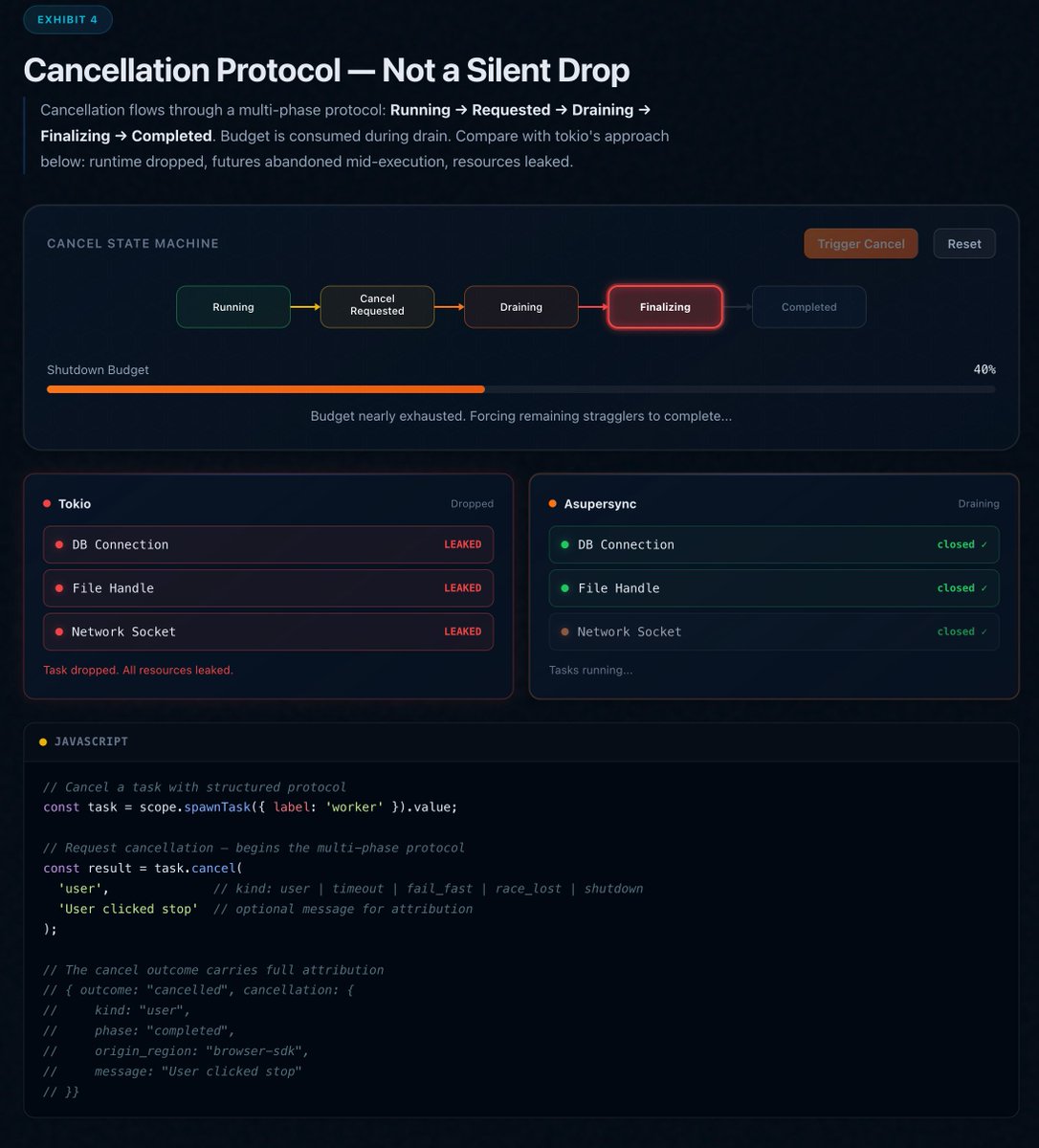Click the Asupersync Network Socket row
This screenshot has height=1148, width=1039.
774,631
